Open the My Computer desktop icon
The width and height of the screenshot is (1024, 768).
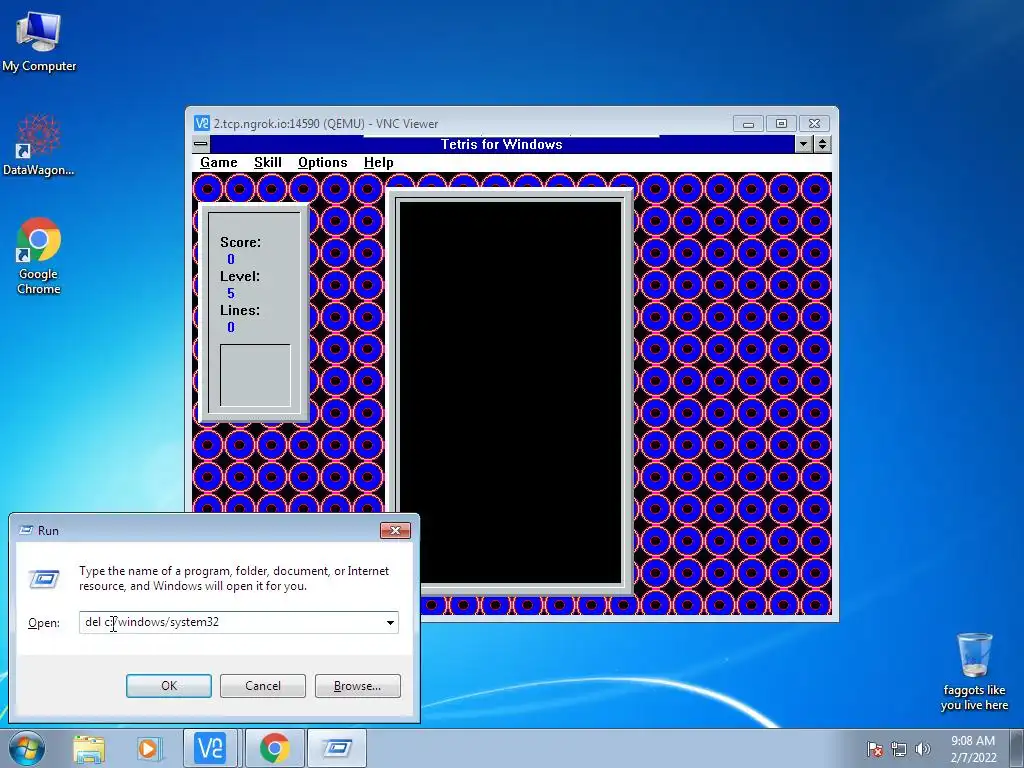[x=39, y=40]
